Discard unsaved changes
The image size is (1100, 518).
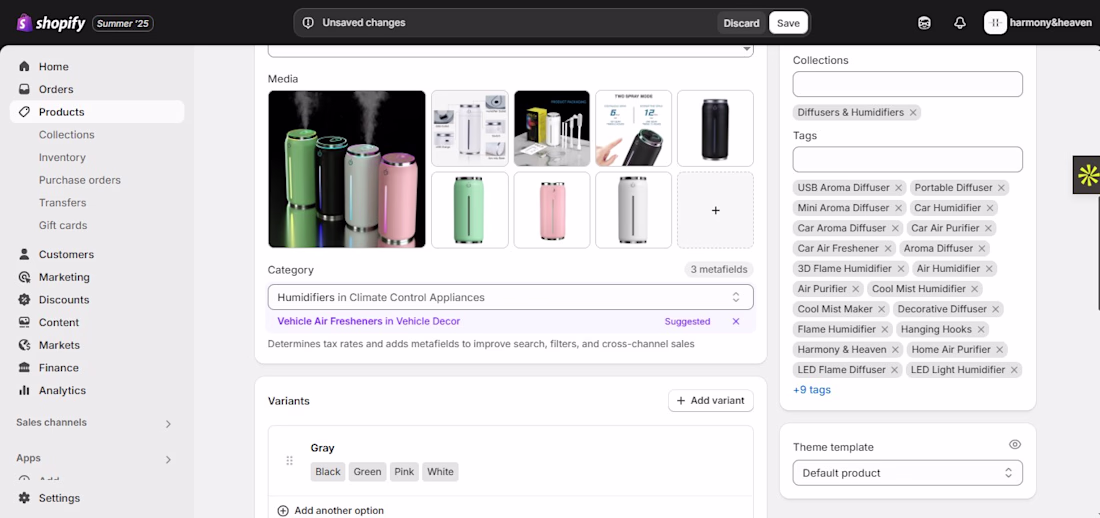pyautogui.click(x=742, y=23)
